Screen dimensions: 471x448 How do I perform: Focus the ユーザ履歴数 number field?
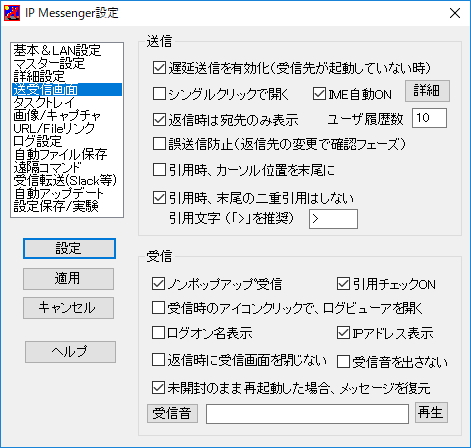coord(429,118)
